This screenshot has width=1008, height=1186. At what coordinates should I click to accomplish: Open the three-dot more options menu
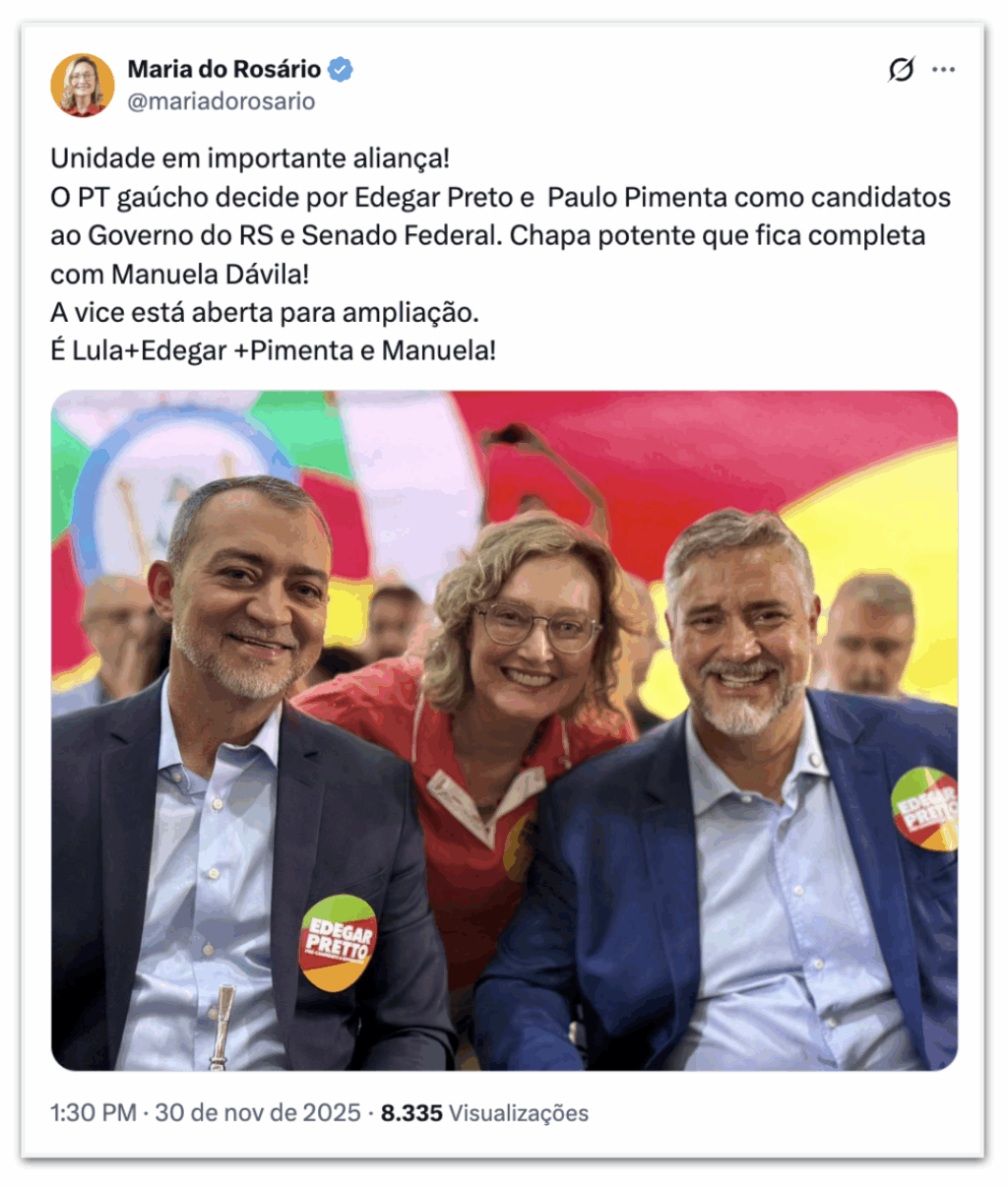pyautogui.click(x=944, y=70)
